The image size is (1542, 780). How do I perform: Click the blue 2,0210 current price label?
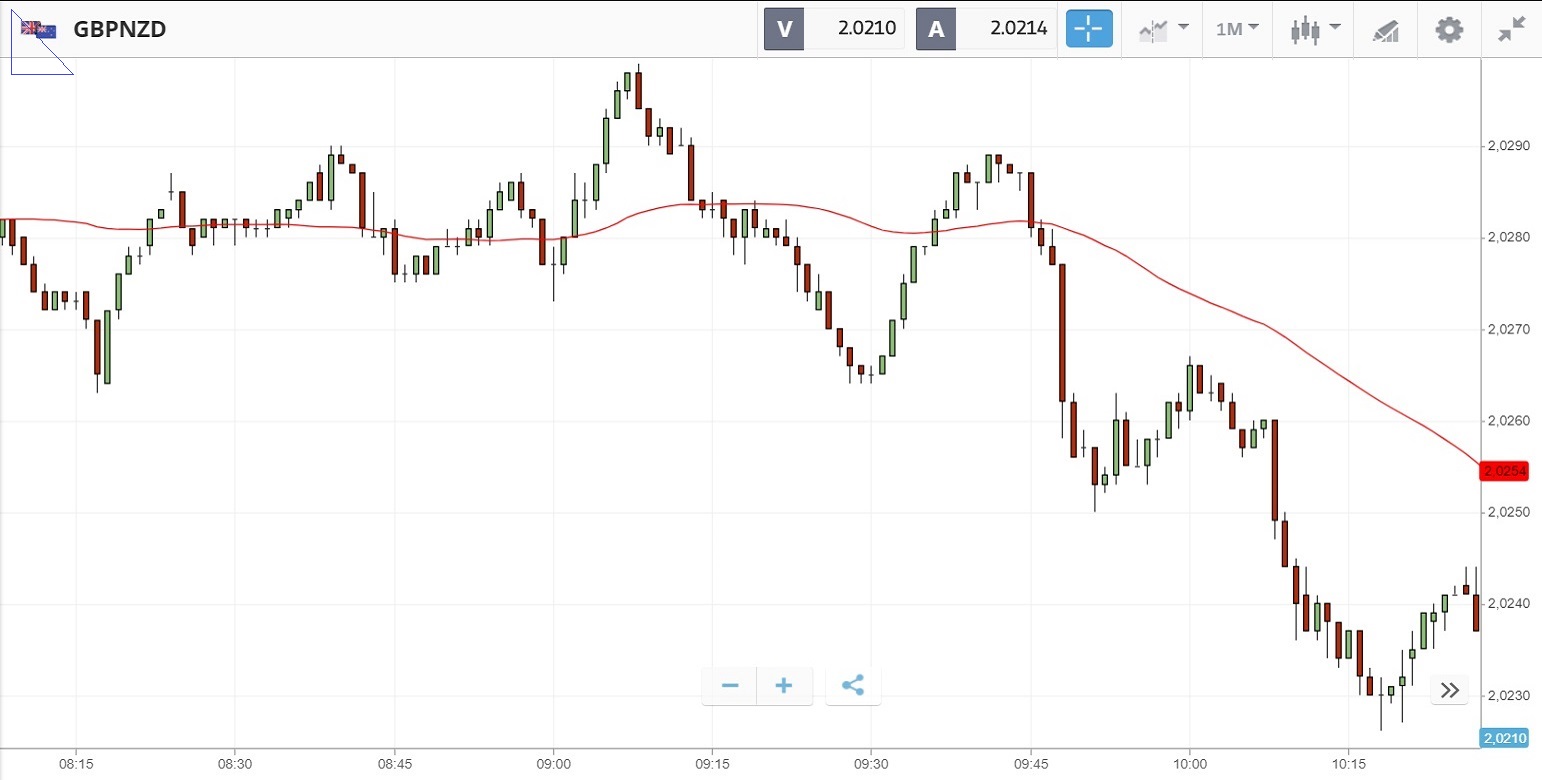[x=1506, y=739]
